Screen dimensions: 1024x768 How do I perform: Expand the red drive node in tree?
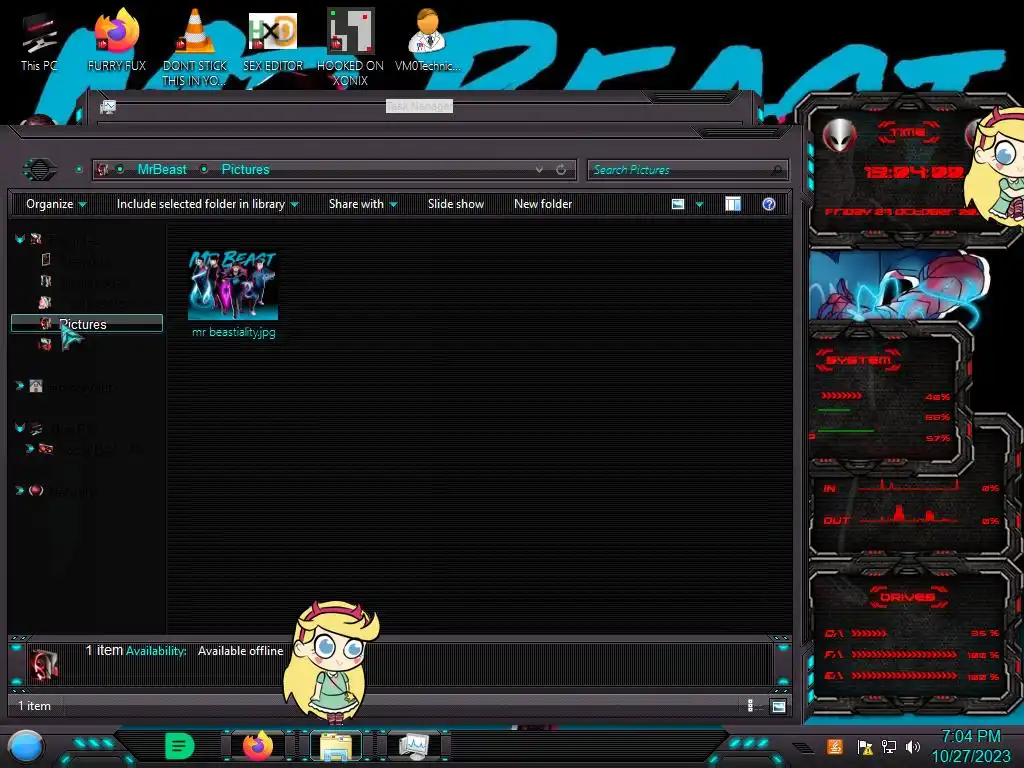(29, 449)
